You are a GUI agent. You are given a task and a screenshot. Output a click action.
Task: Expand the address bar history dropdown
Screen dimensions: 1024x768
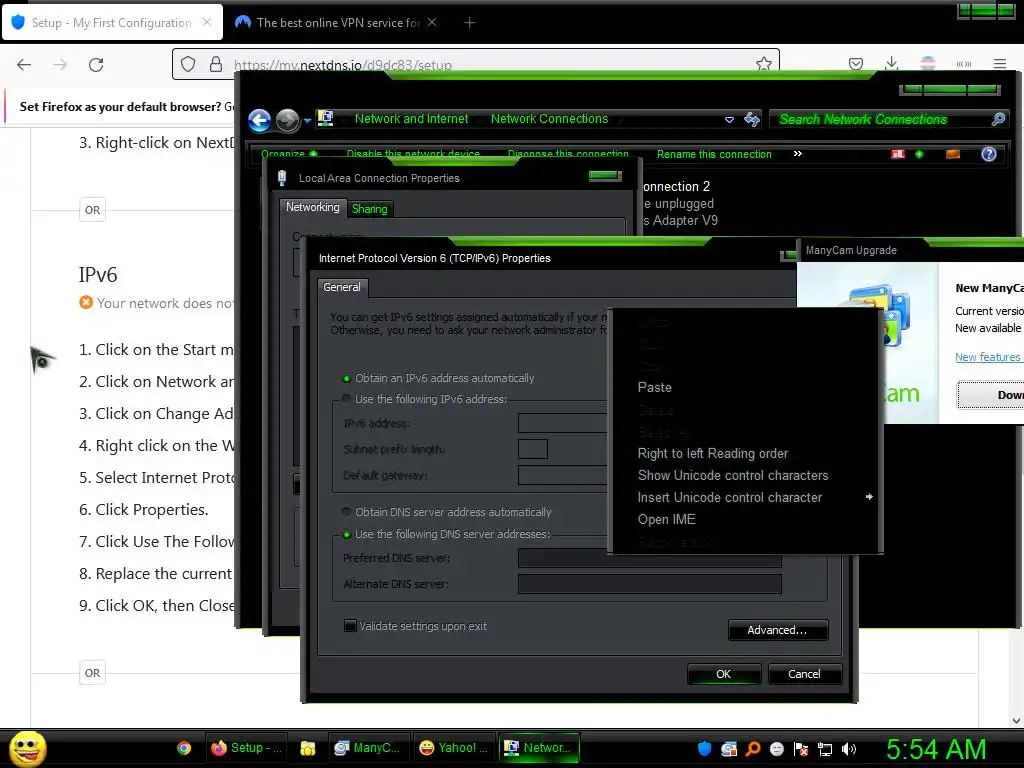click(729, 120)
